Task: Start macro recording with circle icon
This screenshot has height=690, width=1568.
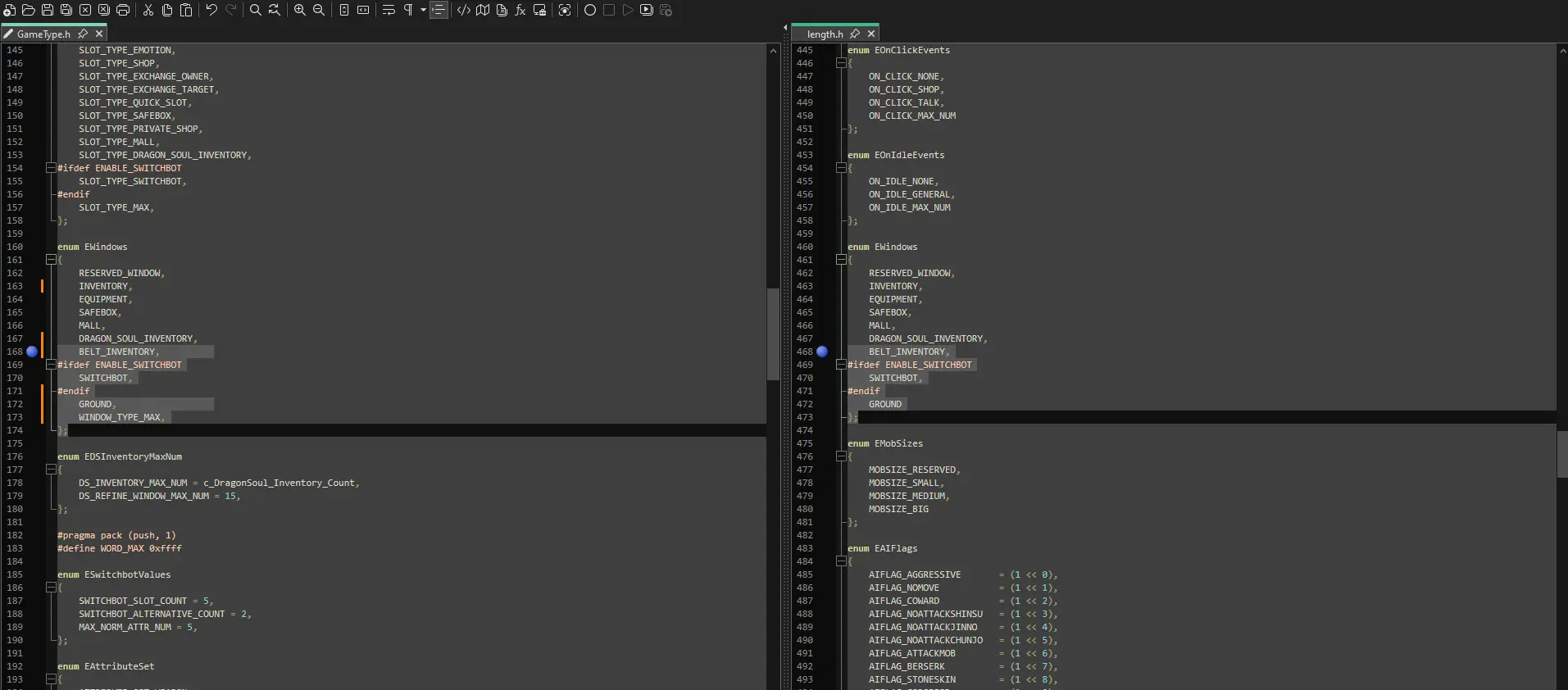Action: (589, 10)
